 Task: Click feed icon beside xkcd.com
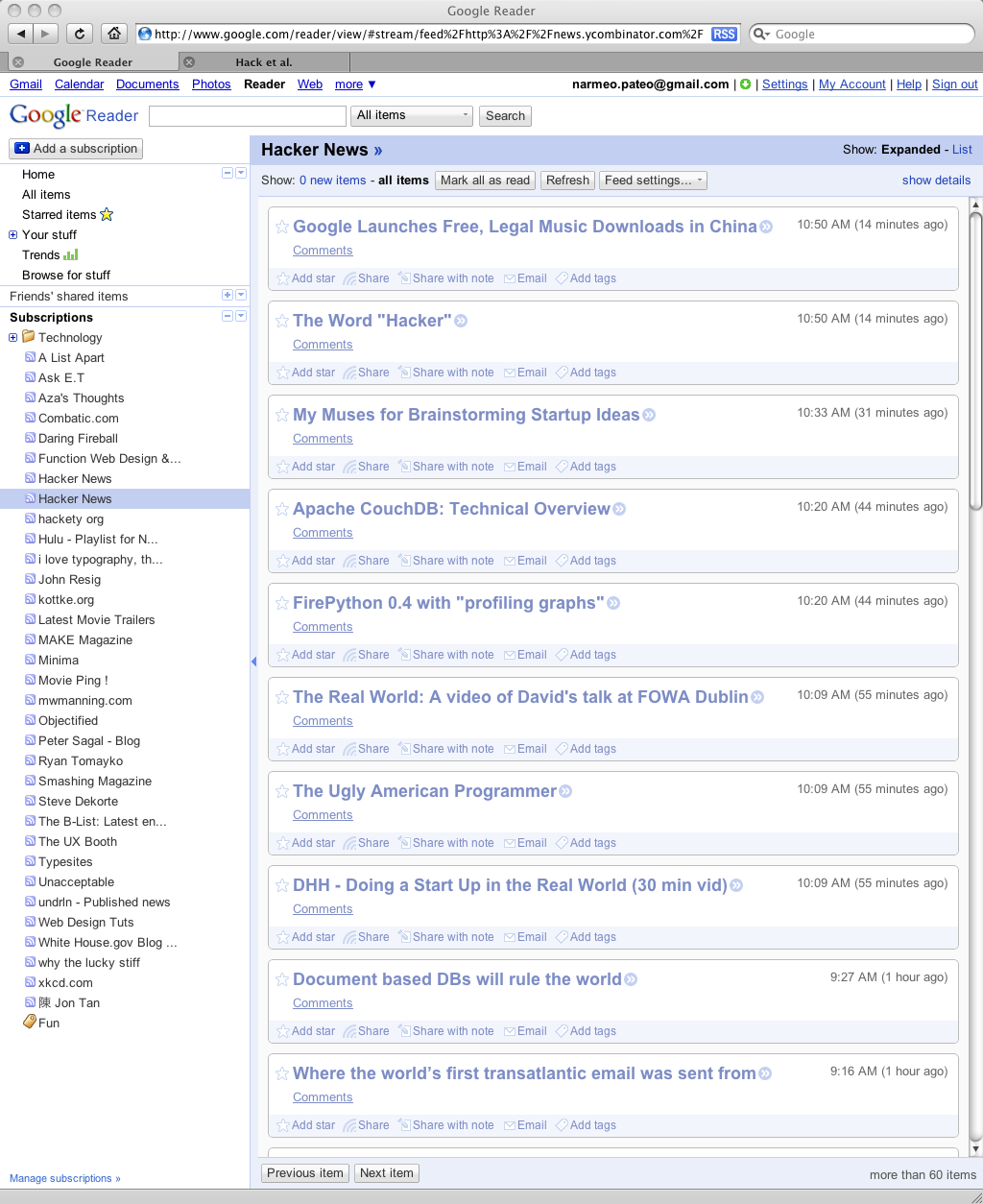click(x=30, y=982)
